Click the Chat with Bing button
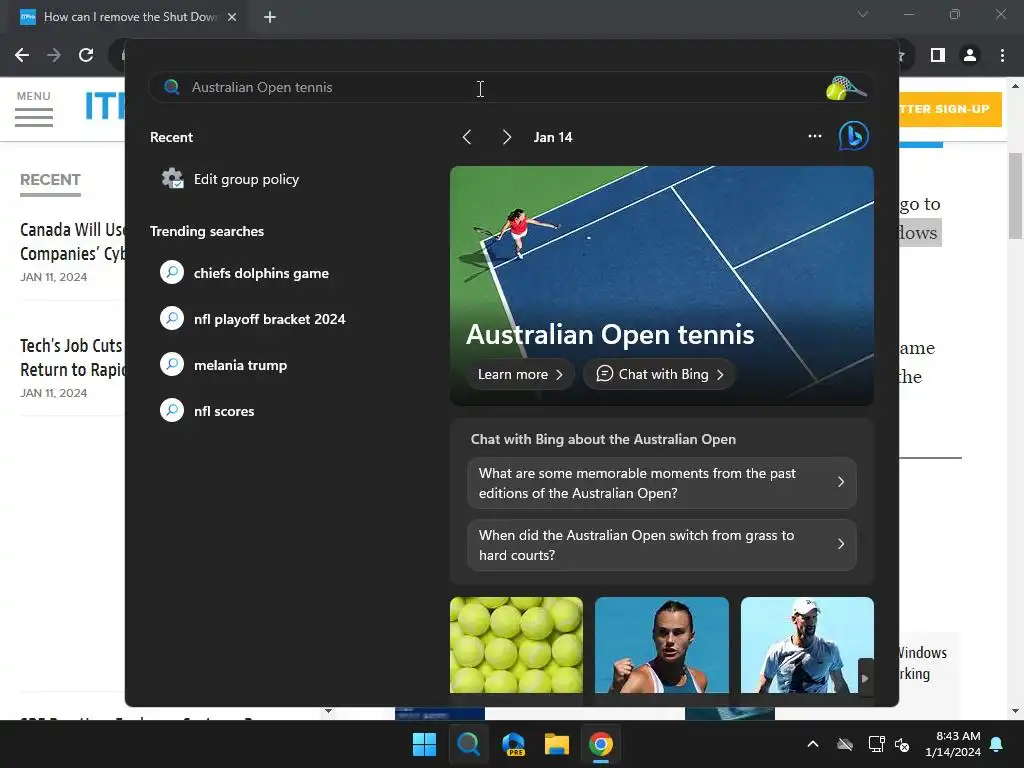The height and width of the screenshot is (768, 1024). coord(660,374)
